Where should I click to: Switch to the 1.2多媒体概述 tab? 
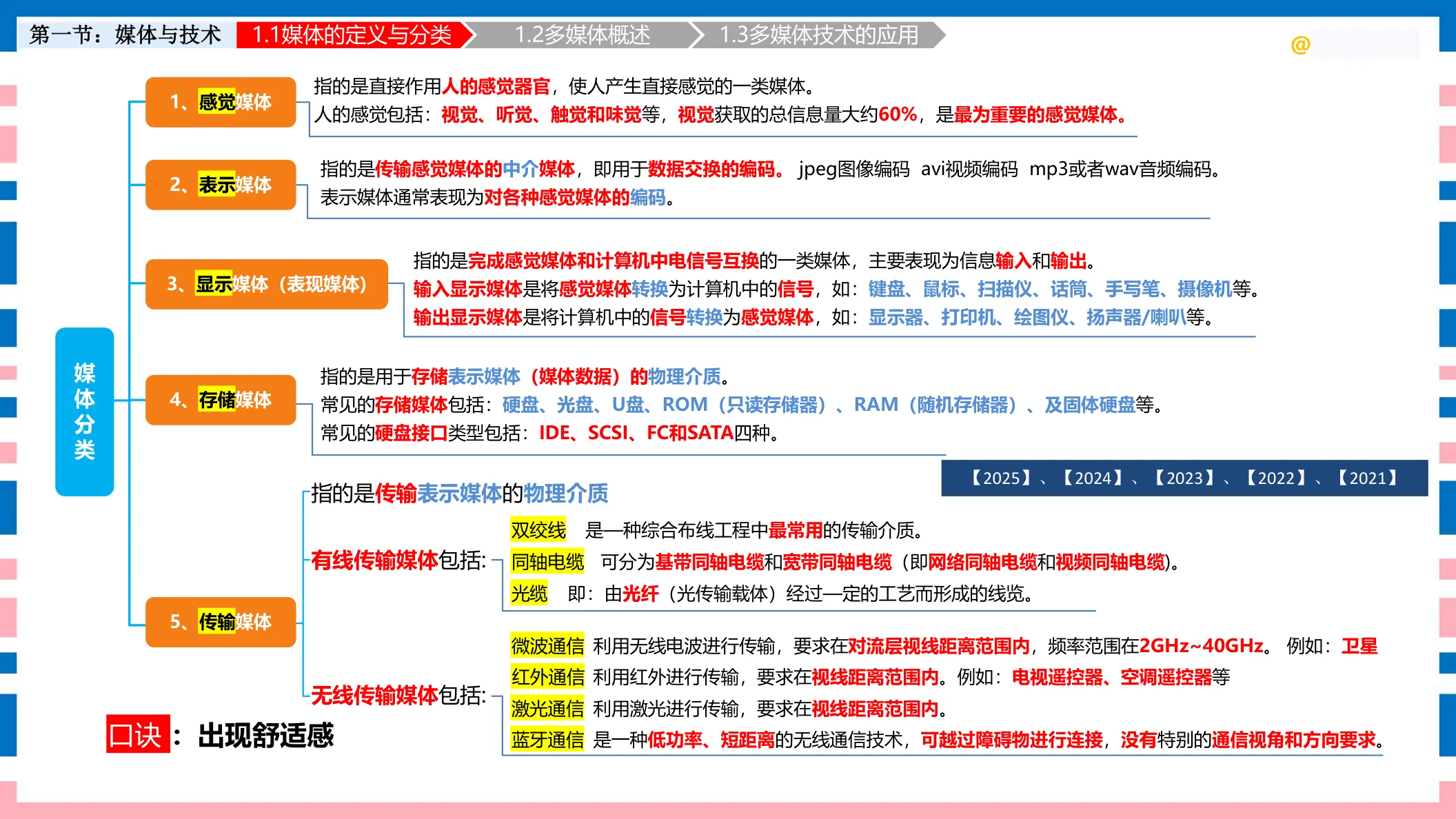(583, 34)
